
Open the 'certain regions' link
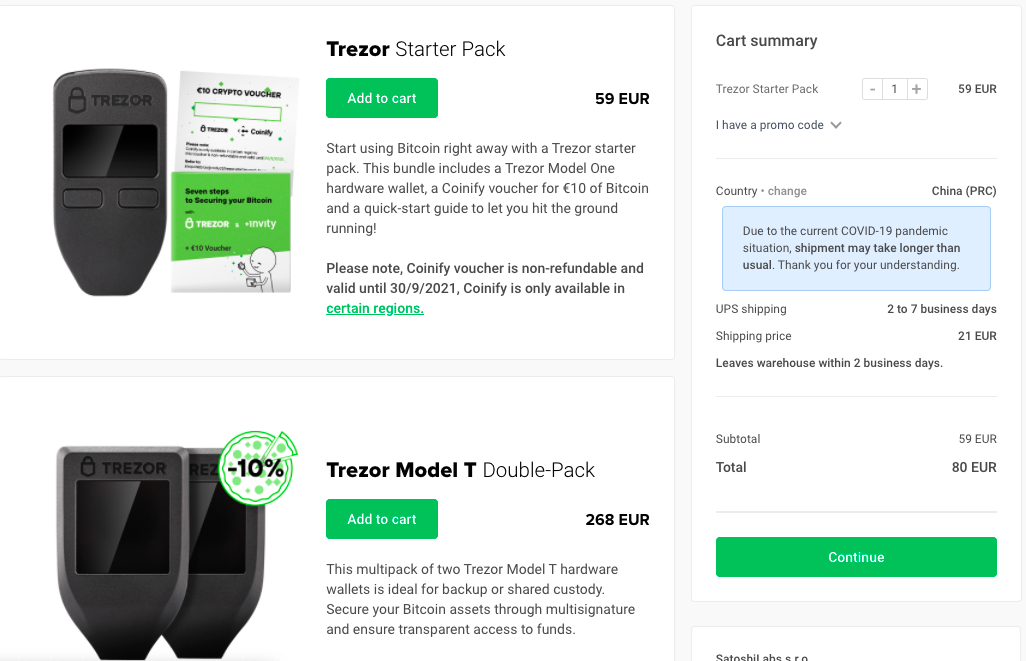tap(374, 308)
